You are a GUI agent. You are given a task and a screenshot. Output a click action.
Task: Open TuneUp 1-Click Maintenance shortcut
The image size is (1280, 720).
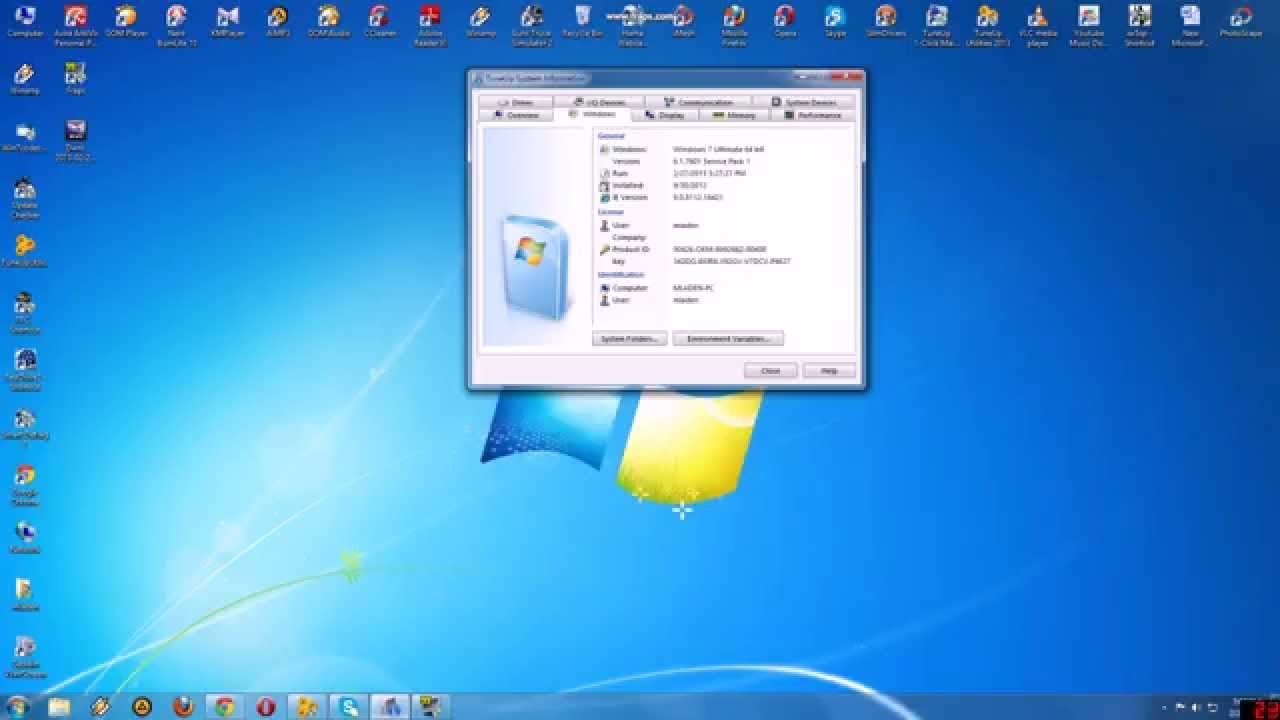point(937,22)
